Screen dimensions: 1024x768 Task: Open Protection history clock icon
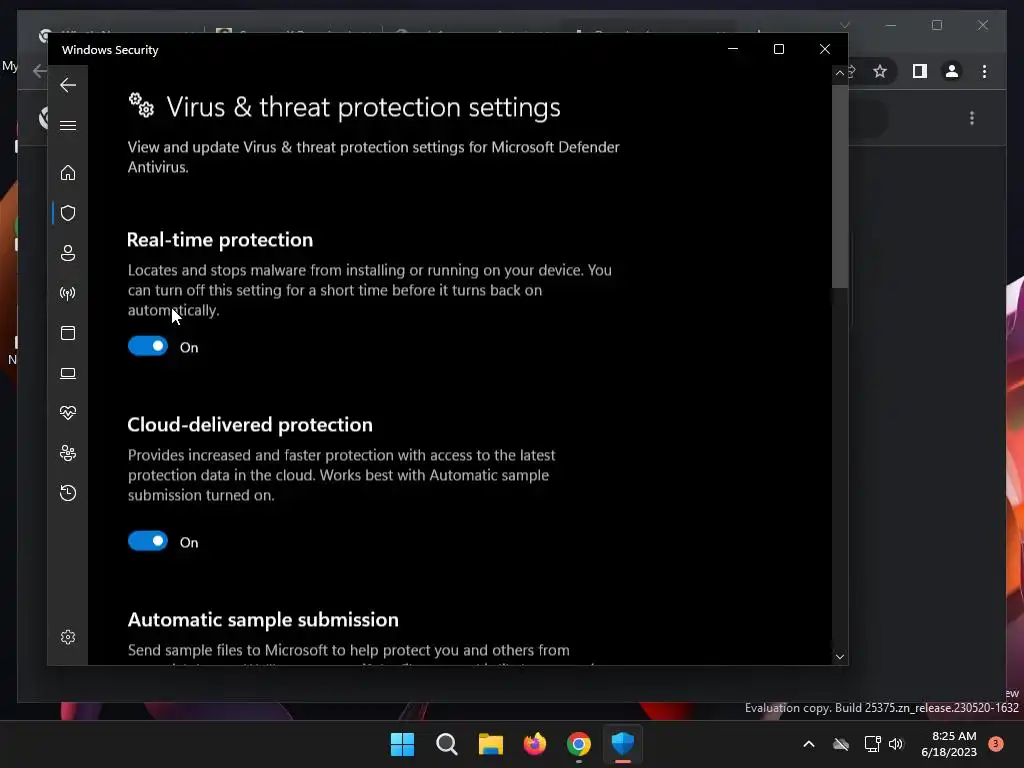[x=68, y=493]
